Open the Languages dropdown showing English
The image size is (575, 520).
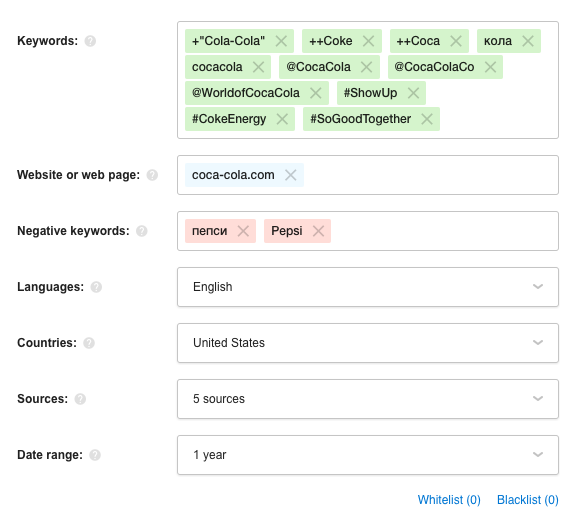[x=368, y=287]
